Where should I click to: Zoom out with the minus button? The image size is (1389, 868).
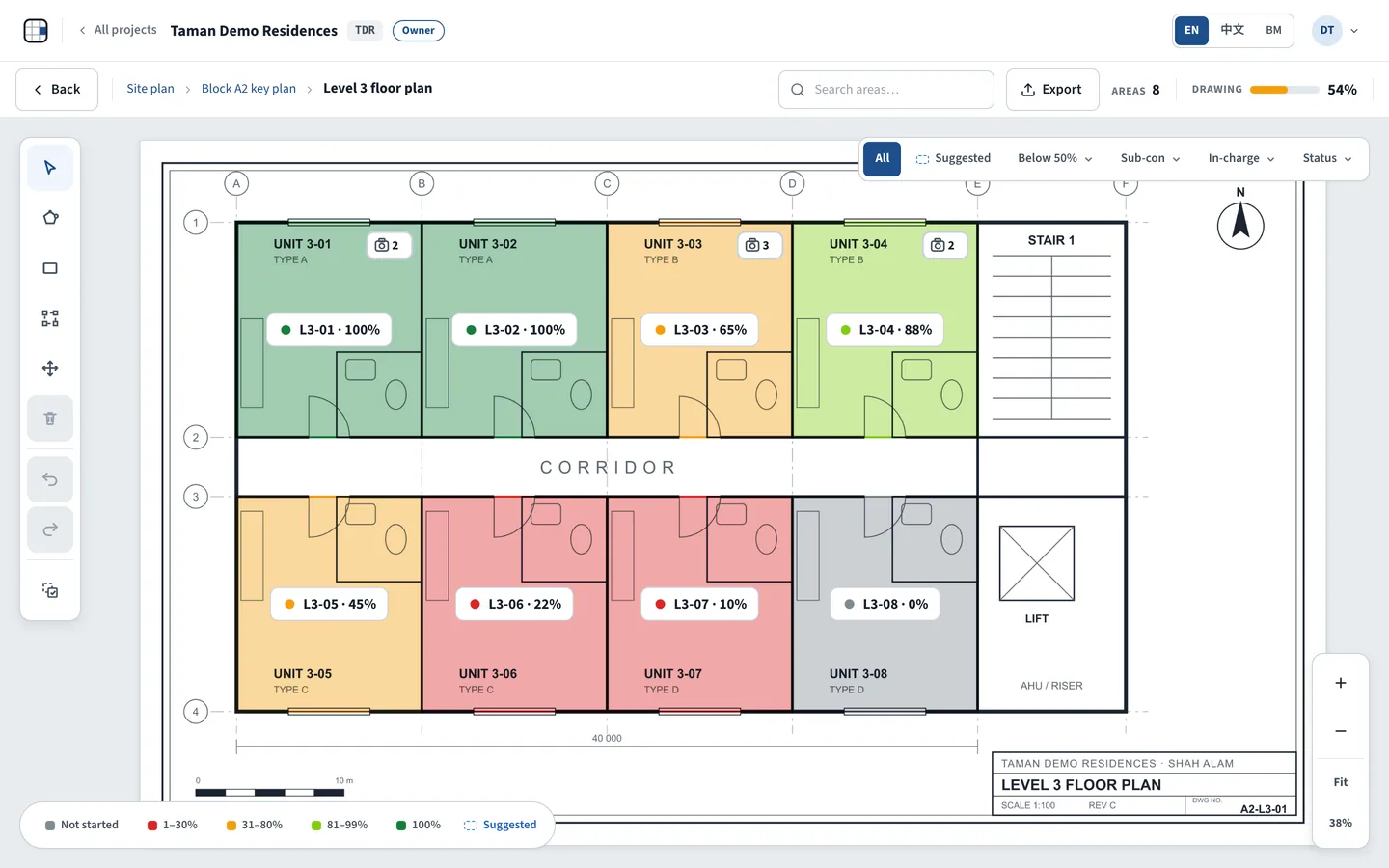(x=1341, y=731)
